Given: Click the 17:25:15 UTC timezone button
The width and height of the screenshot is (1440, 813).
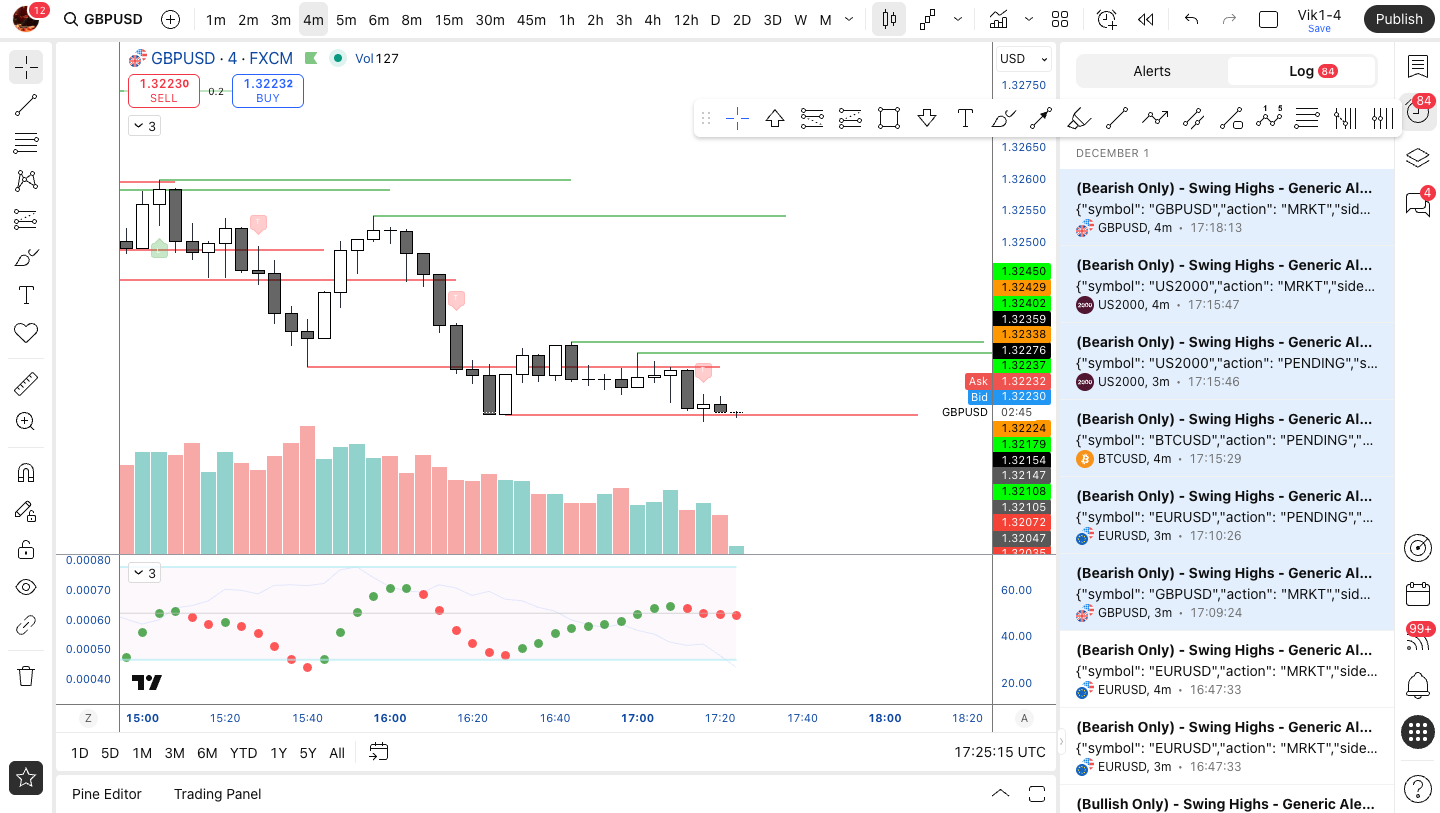Looking at the screenshot, I should click(x=1000, y=752).
